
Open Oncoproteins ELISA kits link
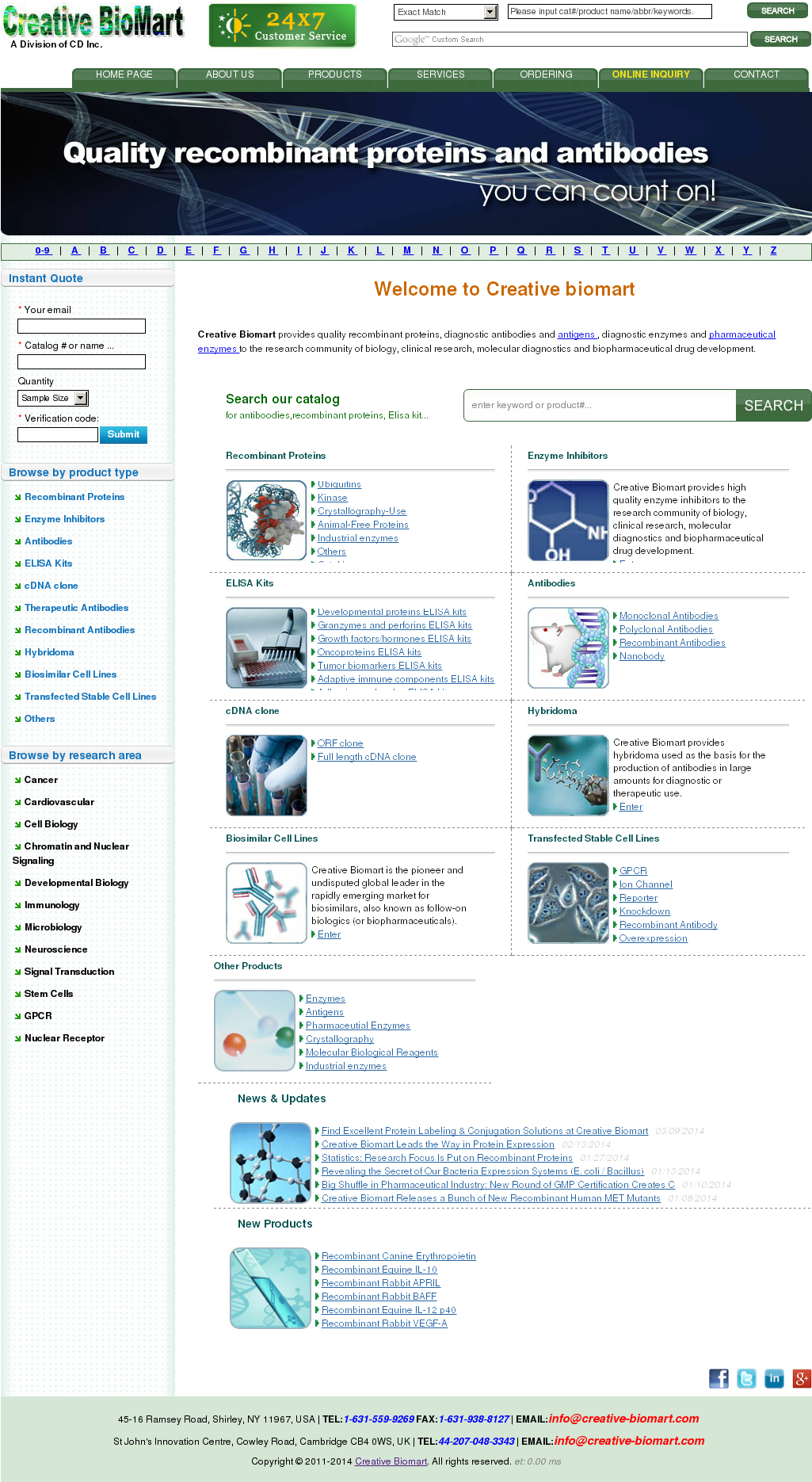[369, 652]
